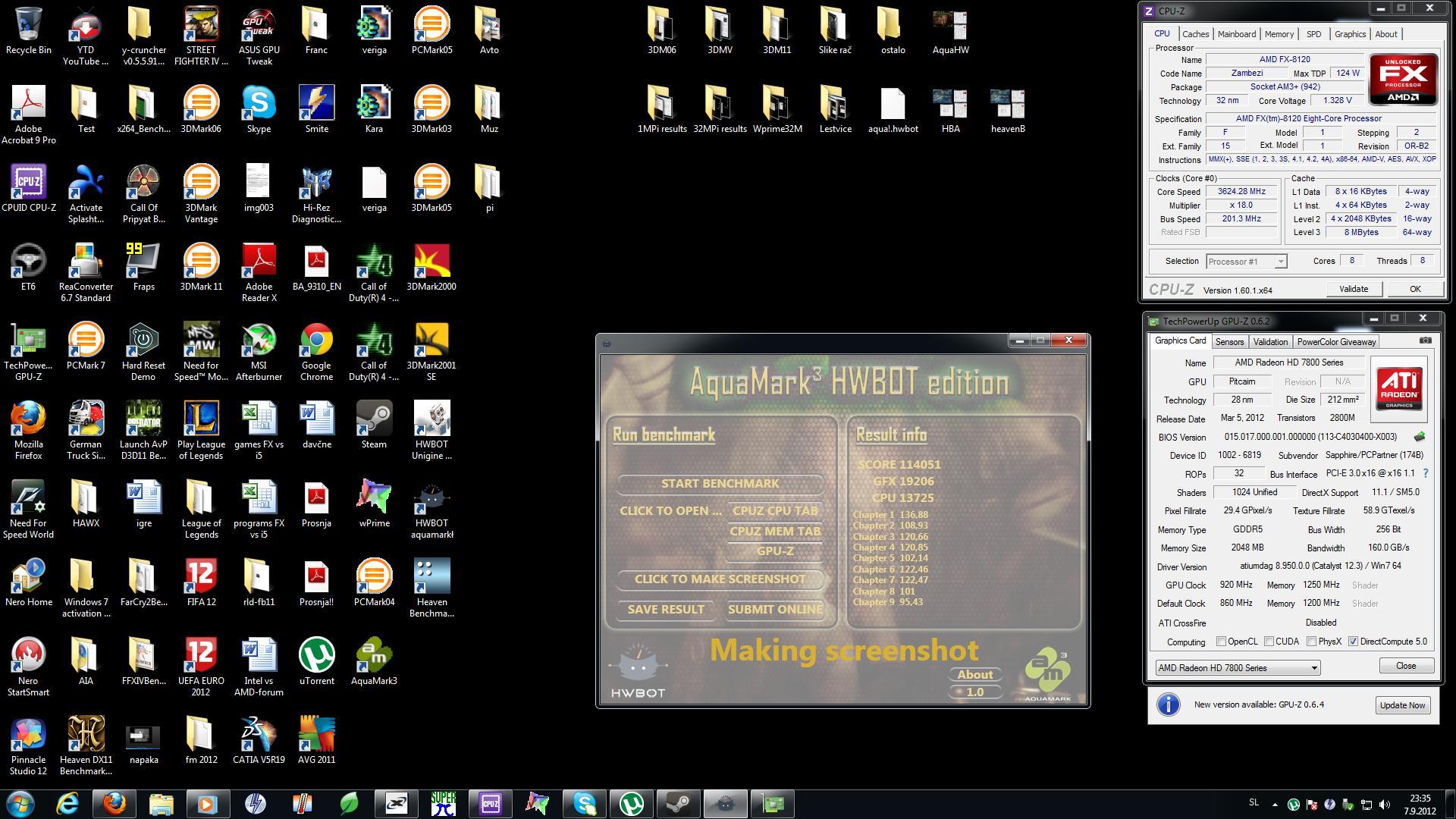Open SPD tab in CPU-Z
1456x819 pixels.
1313,34
